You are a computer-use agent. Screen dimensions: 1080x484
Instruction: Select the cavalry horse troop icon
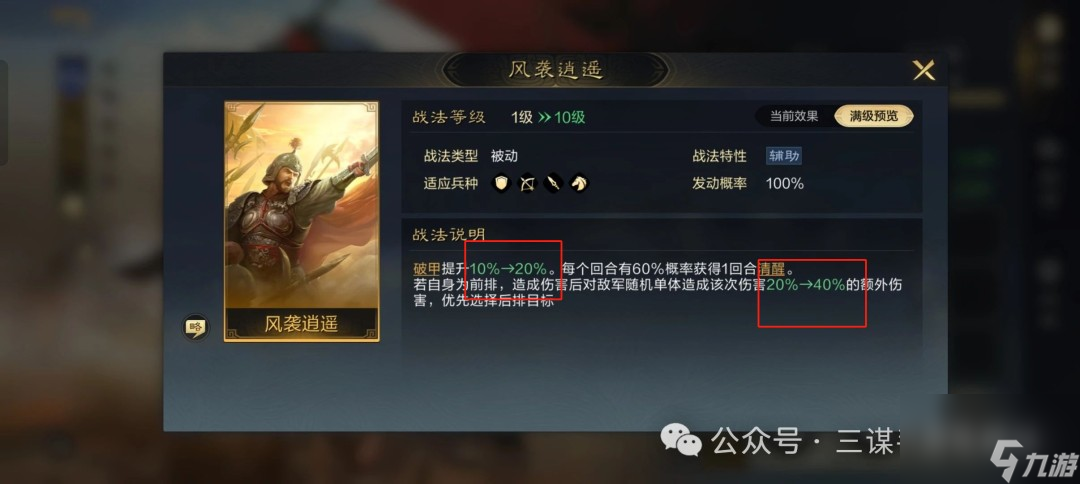point(579,183)
